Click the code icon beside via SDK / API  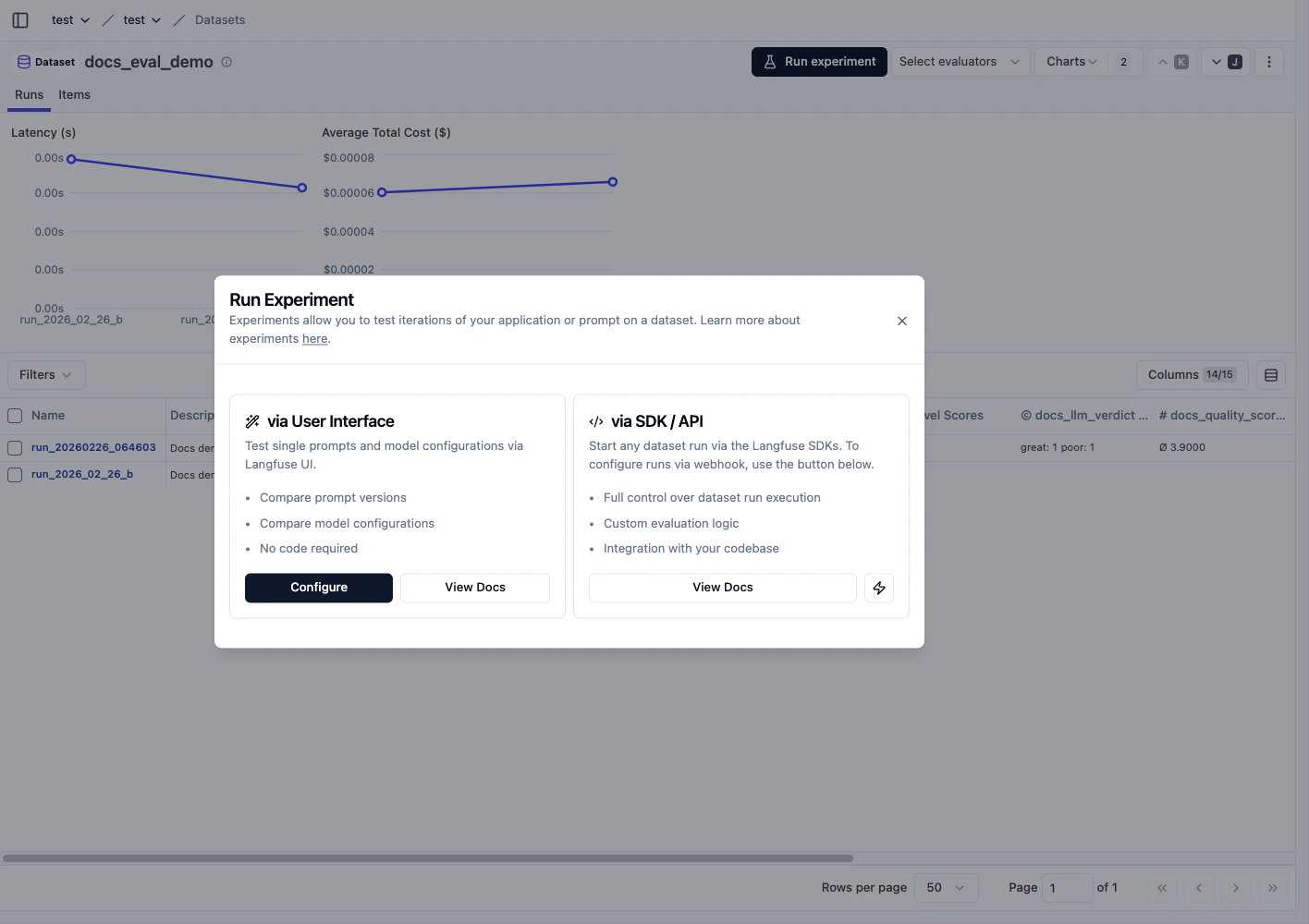pos(595,420)
